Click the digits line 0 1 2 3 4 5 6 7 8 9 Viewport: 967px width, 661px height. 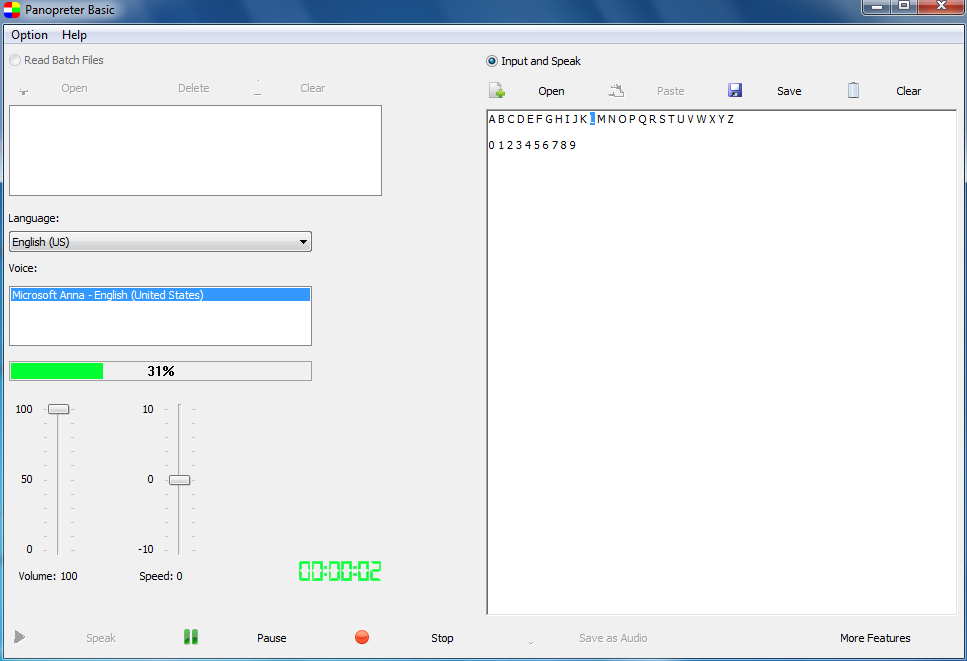pos(532,145)
